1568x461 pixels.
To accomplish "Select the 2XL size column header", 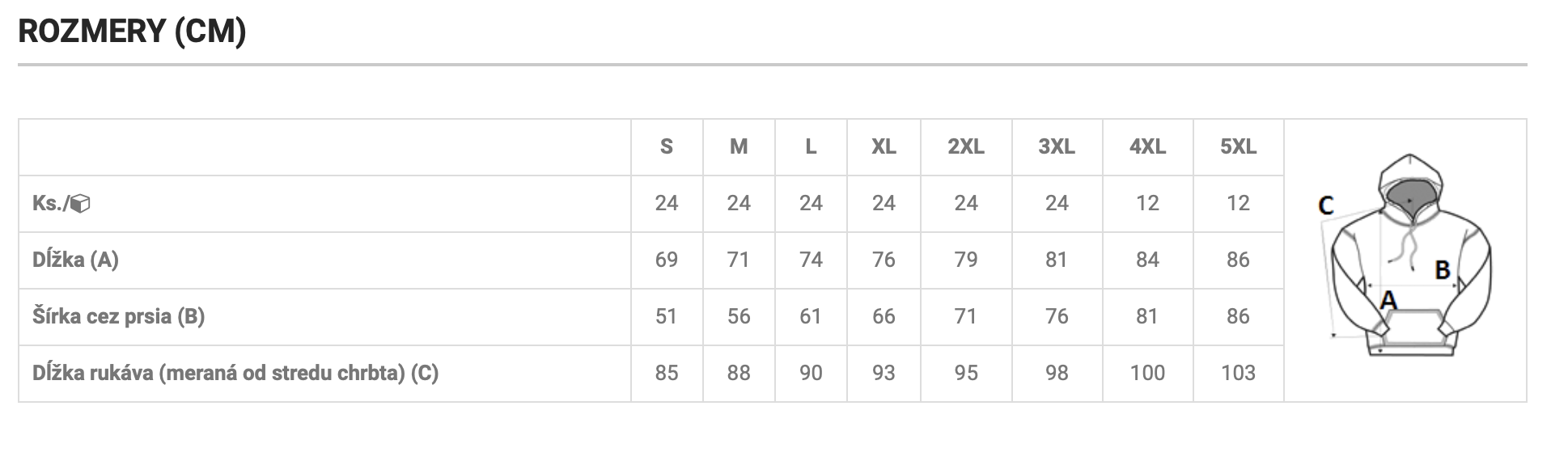I will (x=966, y=147).
